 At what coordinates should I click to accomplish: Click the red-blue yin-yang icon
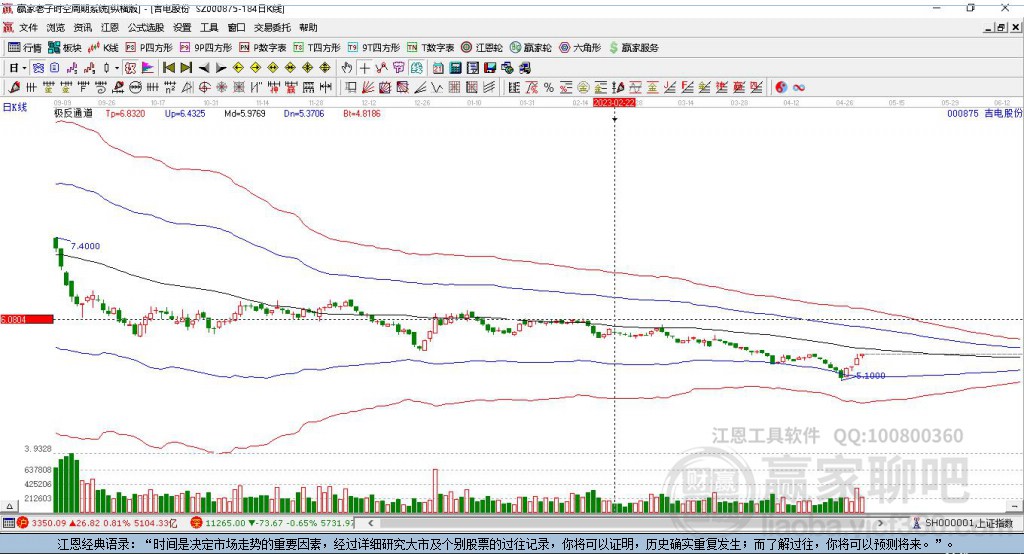pyautogui.click(x=781, y=88)
